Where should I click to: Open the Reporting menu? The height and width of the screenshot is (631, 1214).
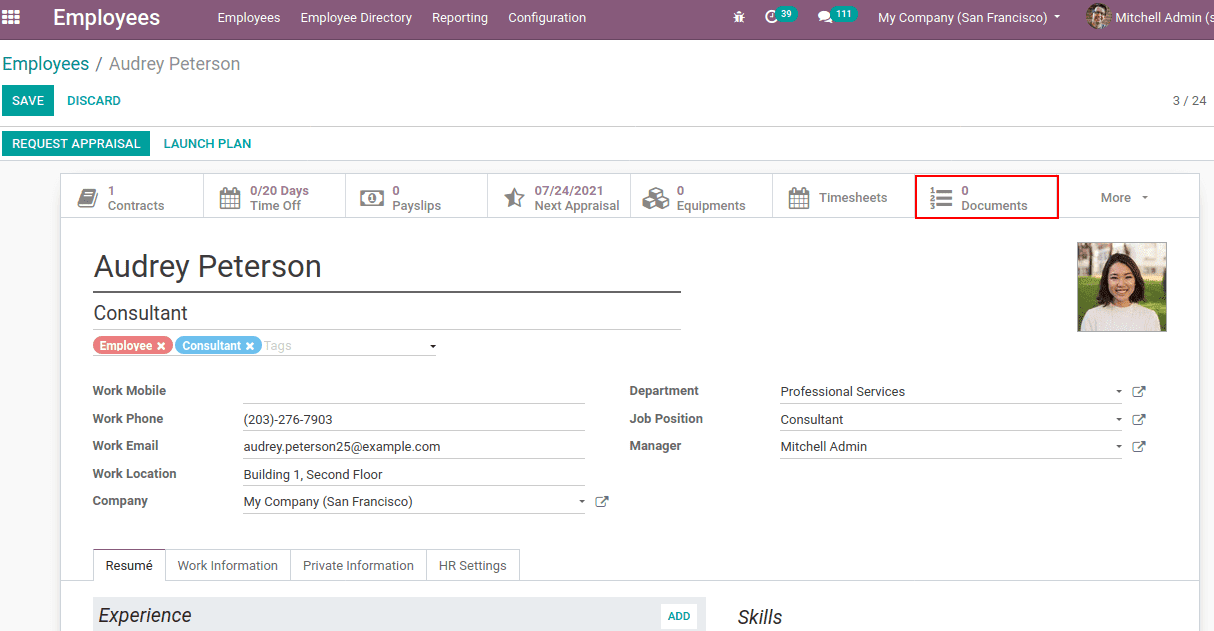pos(460,18)
